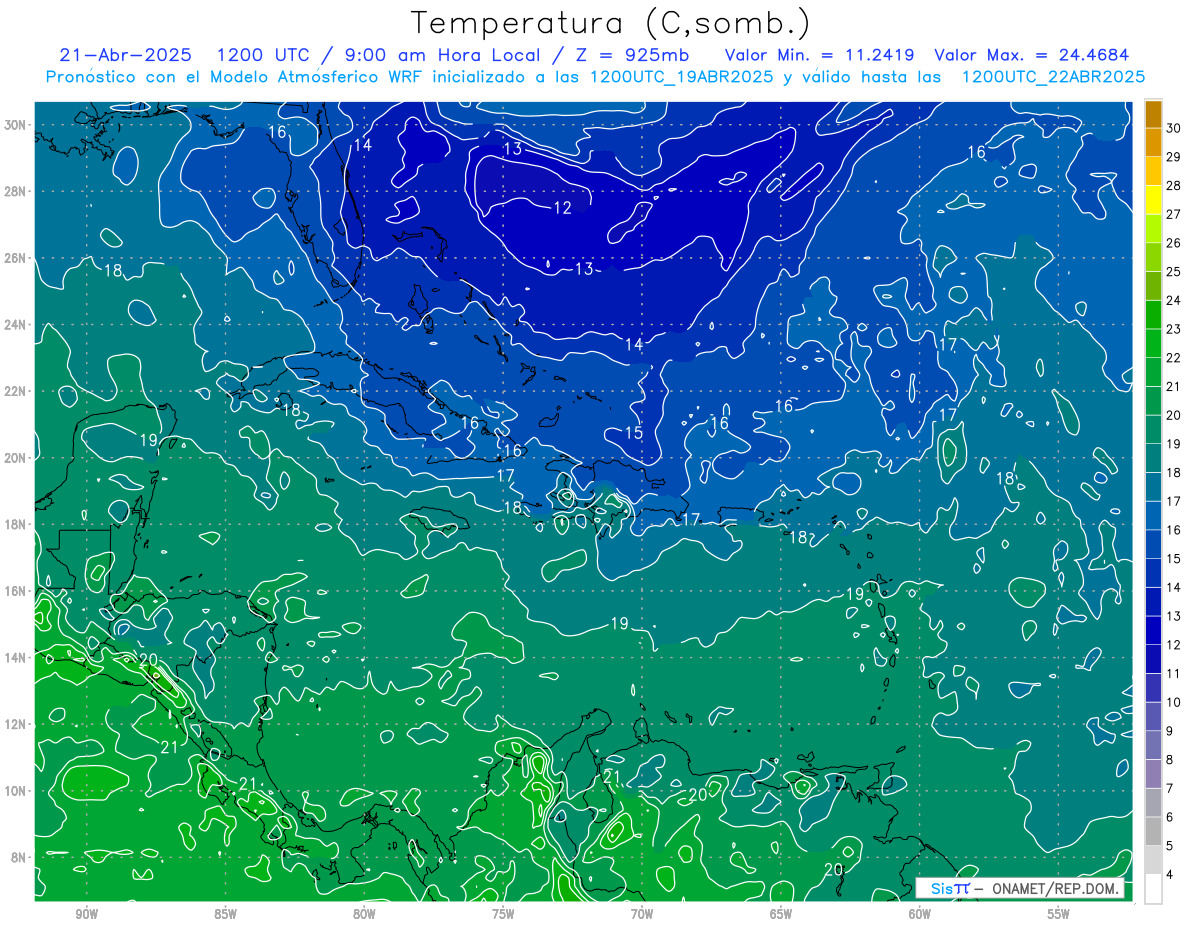Click latitude axis label "14N"
Screen dimensions: 1200x927
[x=14, y=658]
